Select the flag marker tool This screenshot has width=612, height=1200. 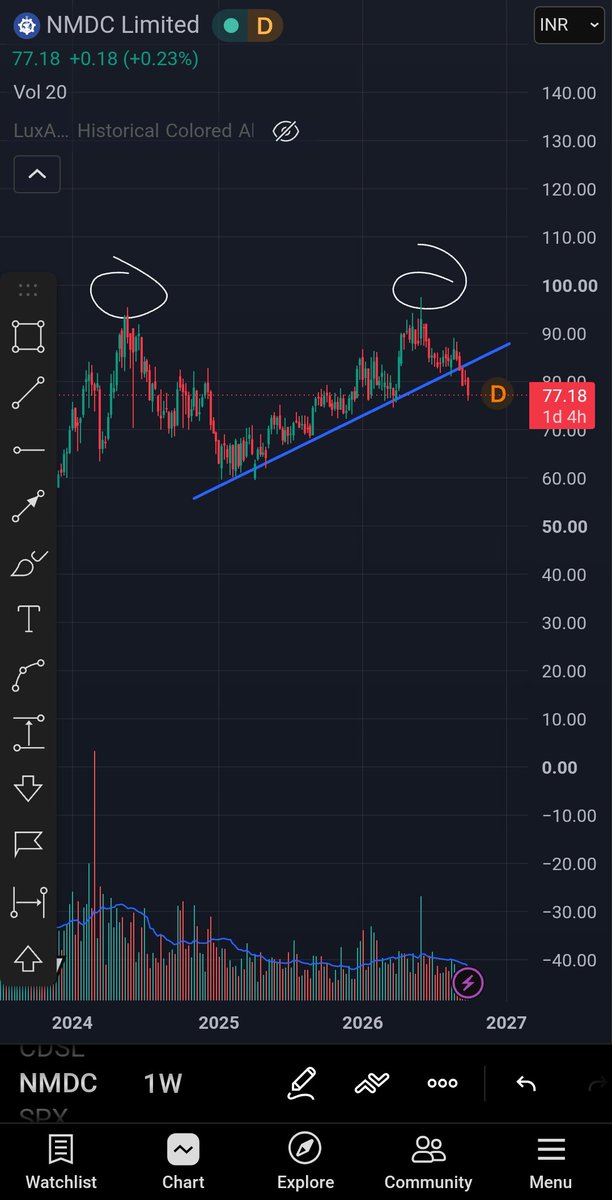pyautogui.click(x=28, y=845)
